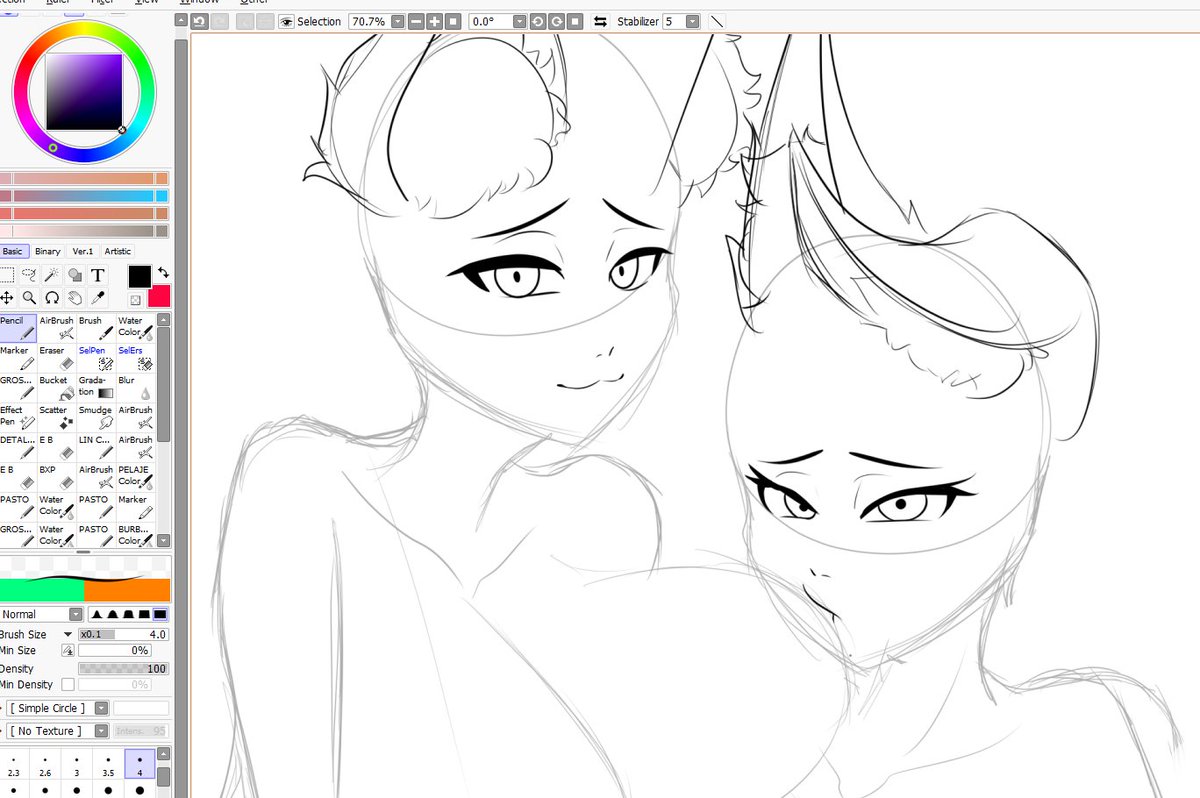Image resolution: width=1200 pixels, height=798 pixels.
Task: Switch to the Artistic tool tab
Action: [118, 252]
